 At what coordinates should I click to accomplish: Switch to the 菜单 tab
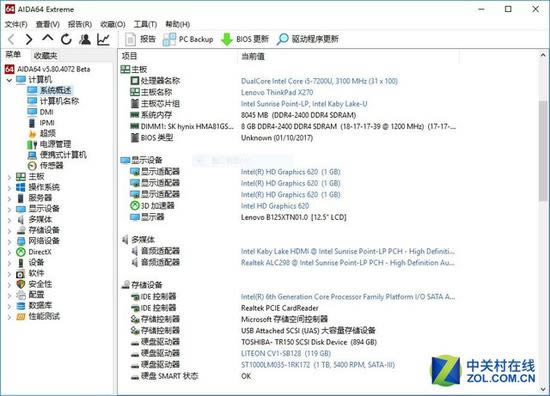tap(13, 55)
